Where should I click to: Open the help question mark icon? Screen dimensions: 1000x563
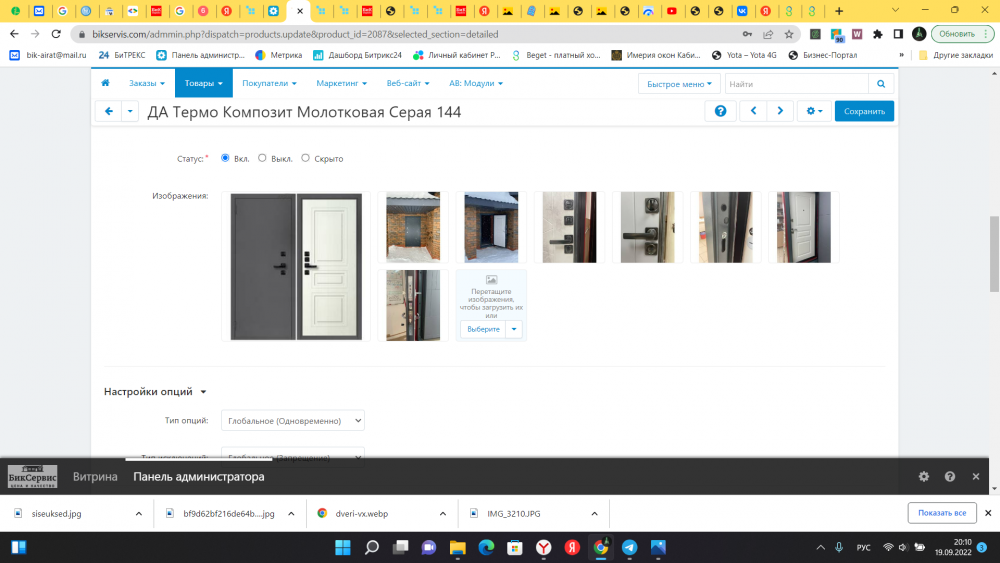tap(720, 111)
